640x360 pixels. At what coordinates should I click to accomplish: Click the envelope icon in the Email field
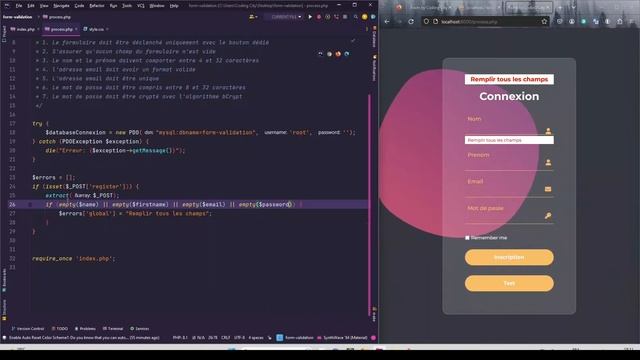(548, 189)
